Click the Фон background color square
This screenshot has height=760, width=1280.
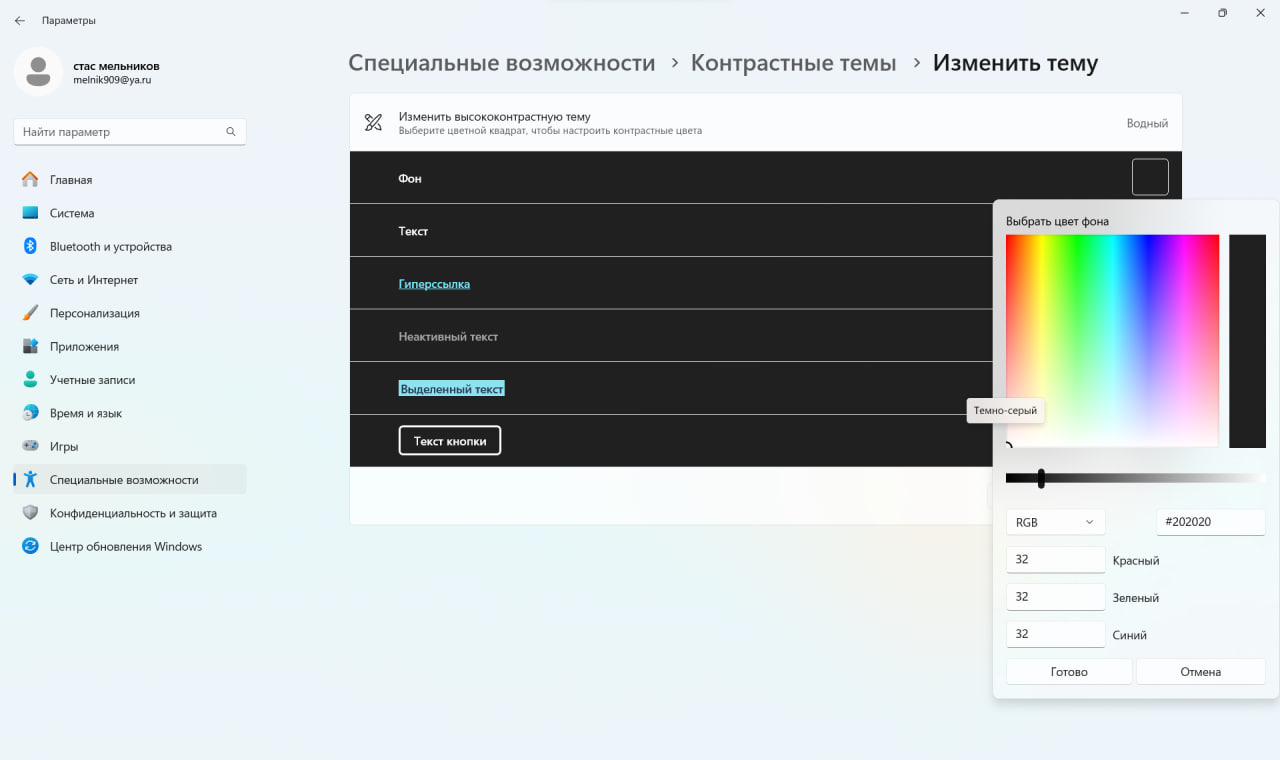[1150, 177]
